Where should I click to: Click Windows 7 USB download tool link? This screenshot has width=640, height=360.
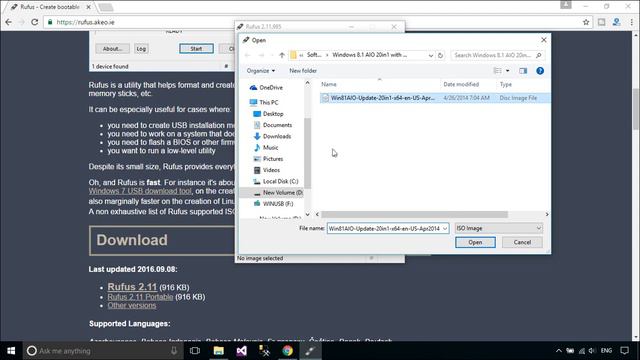click(x=140, y=191)
